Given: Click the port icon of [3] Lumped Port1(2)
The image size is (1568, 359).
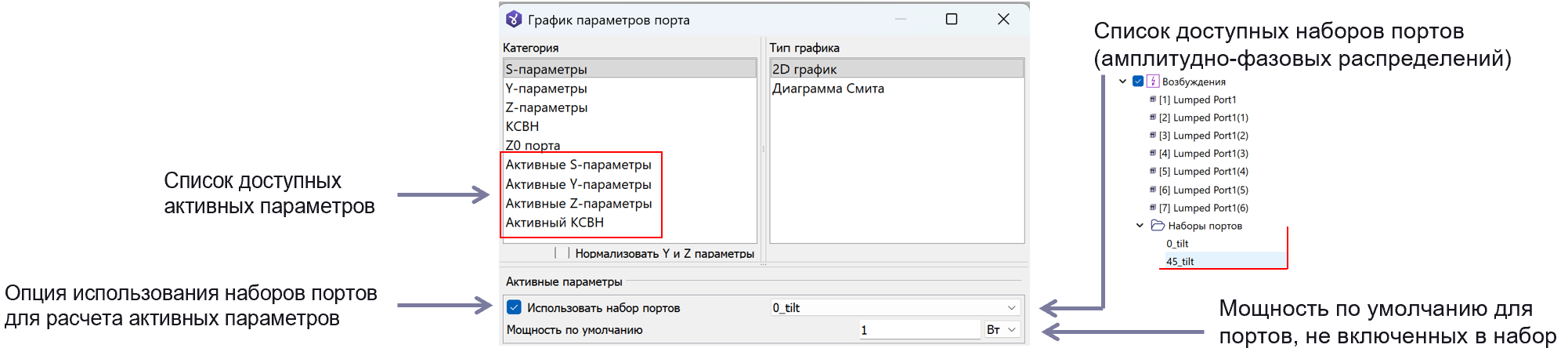Looking at the screenshot, I should pos(1153,136).
